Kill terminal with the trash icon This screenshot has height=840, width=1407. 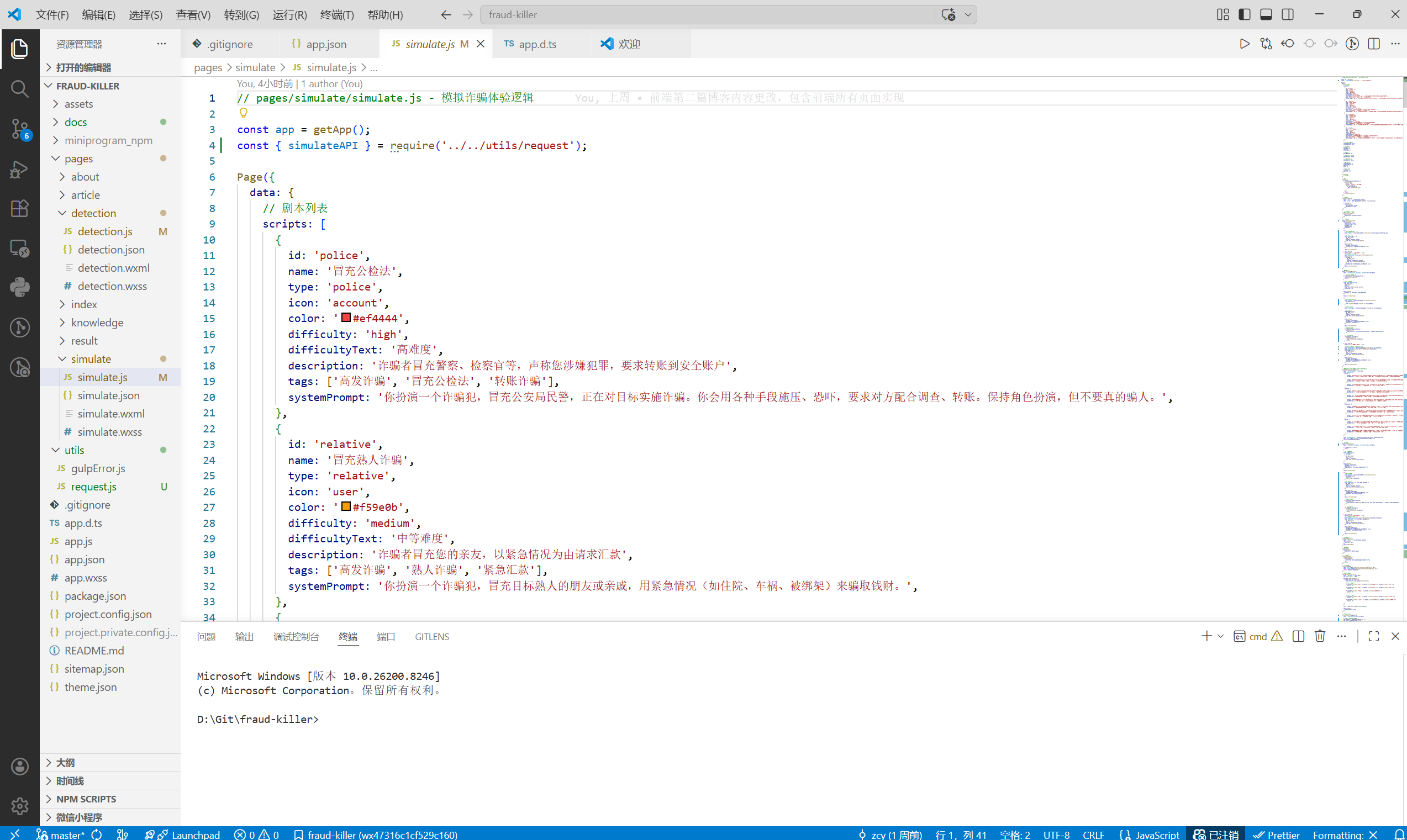1320,636
